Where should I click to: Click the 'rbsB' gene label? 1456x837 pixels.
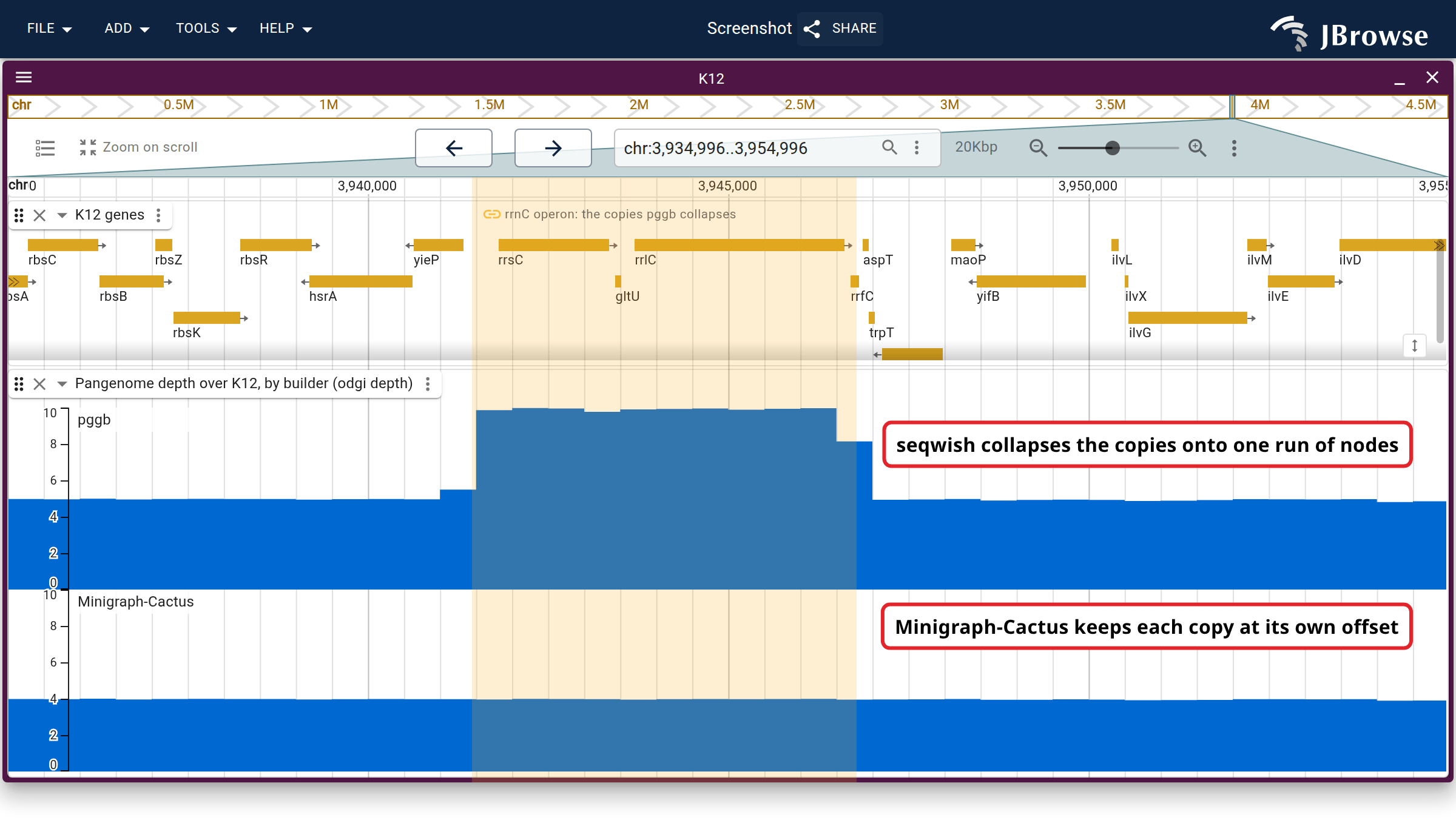[113, 297]
